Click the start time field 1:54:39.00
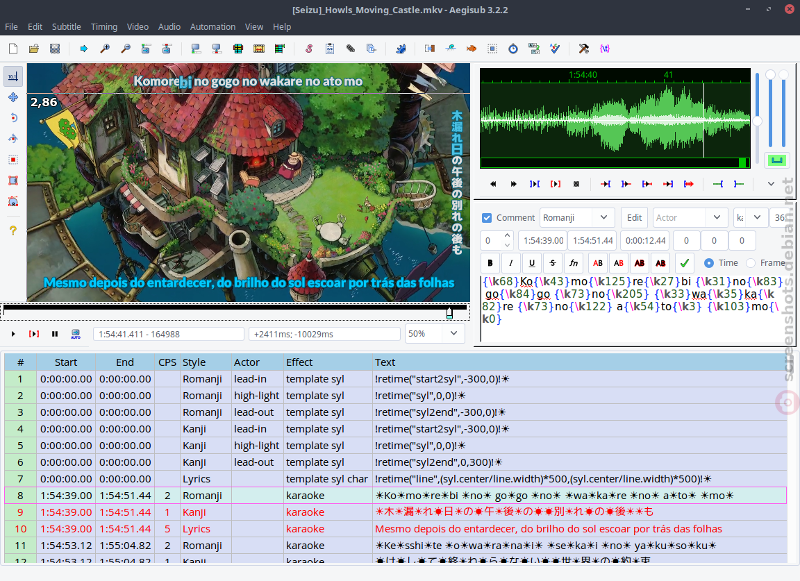 (x=543, y=241)
